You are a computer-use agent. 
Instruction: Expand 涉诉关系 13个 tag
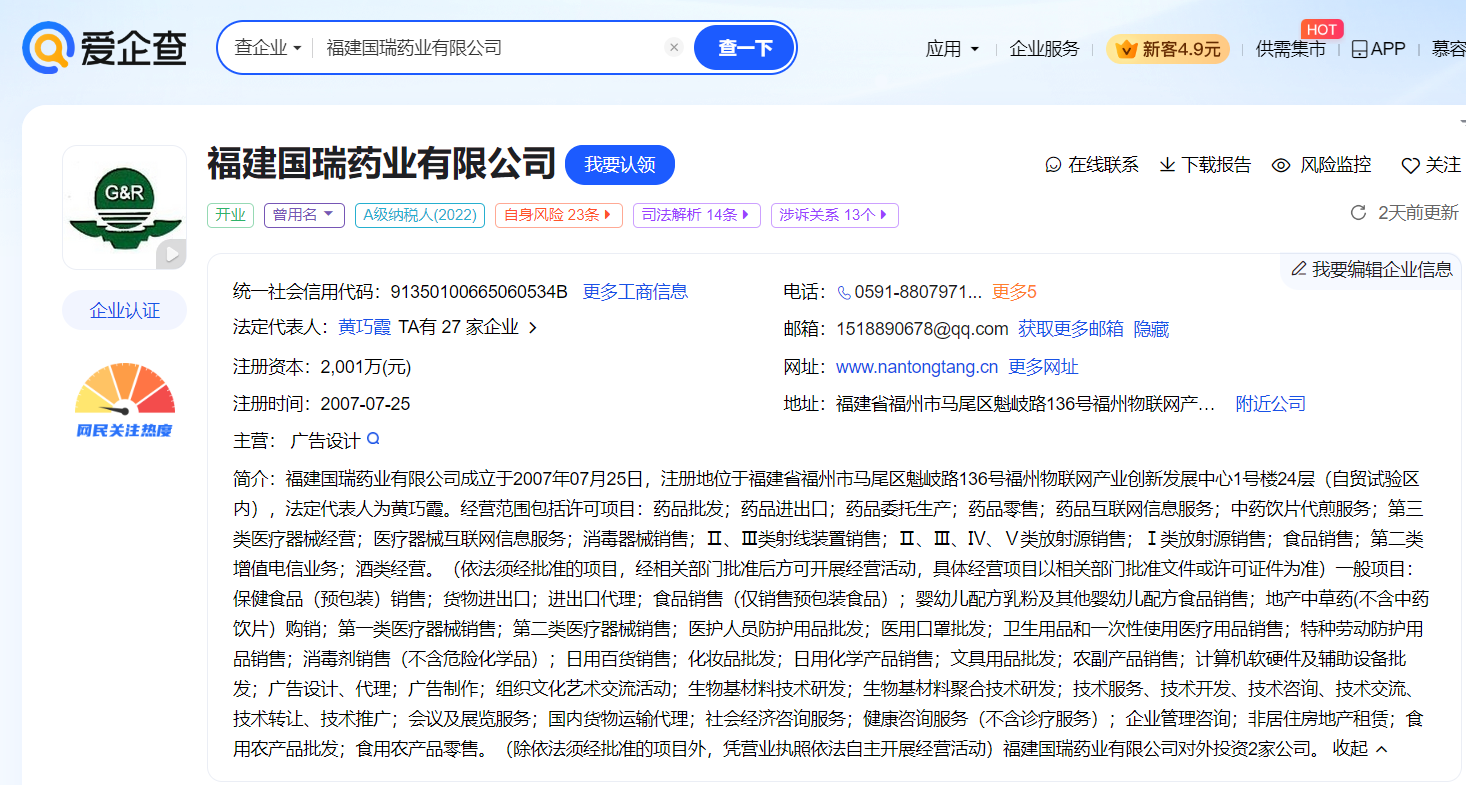[835, 215]
